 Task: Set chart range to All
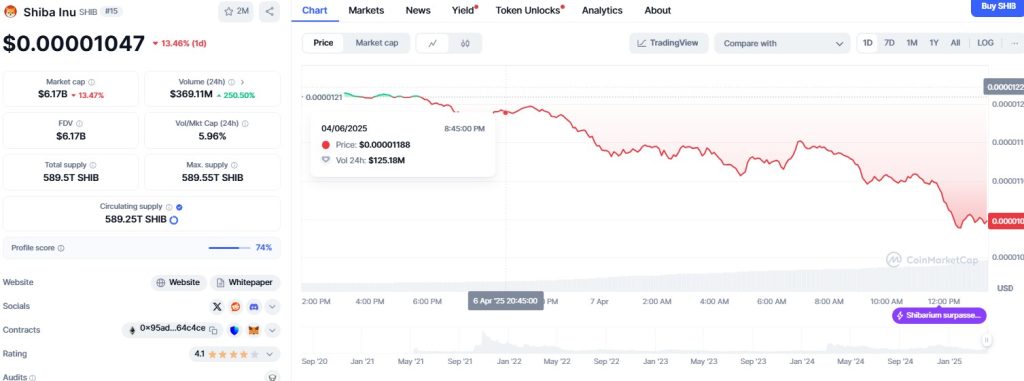tap(955, 43)
